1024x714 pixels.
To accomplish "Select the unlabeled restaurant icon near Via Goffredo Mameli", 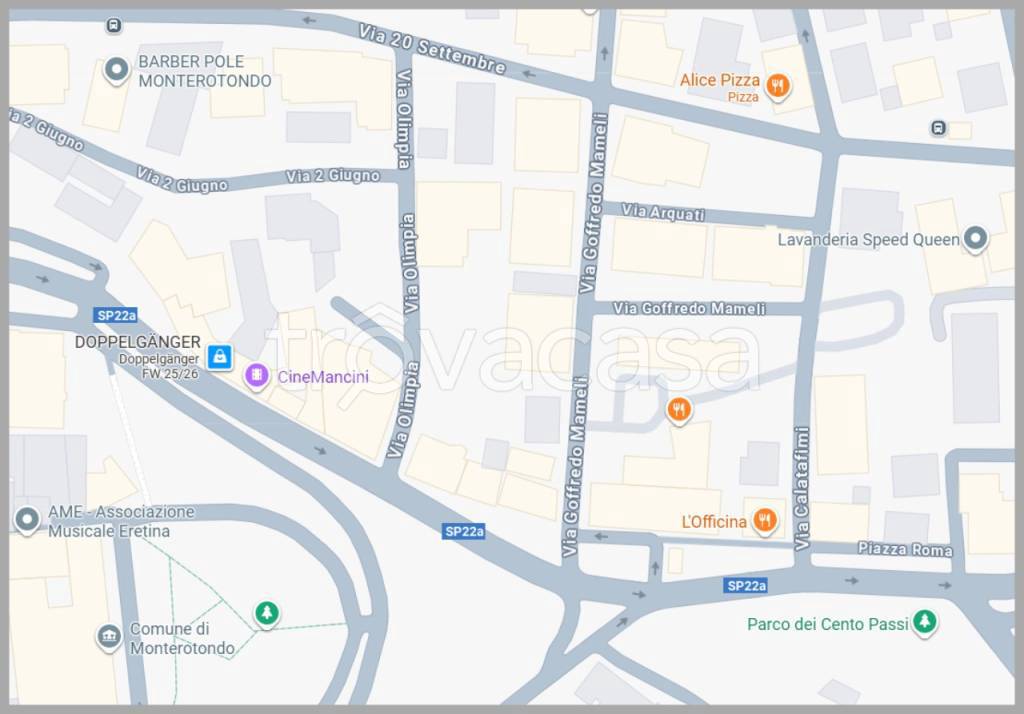I will [679, 410].
